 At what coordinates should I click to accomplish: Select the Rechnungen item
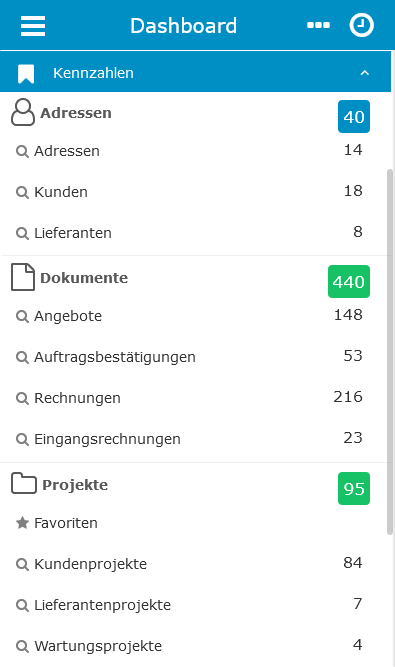[x=189, y=398]
